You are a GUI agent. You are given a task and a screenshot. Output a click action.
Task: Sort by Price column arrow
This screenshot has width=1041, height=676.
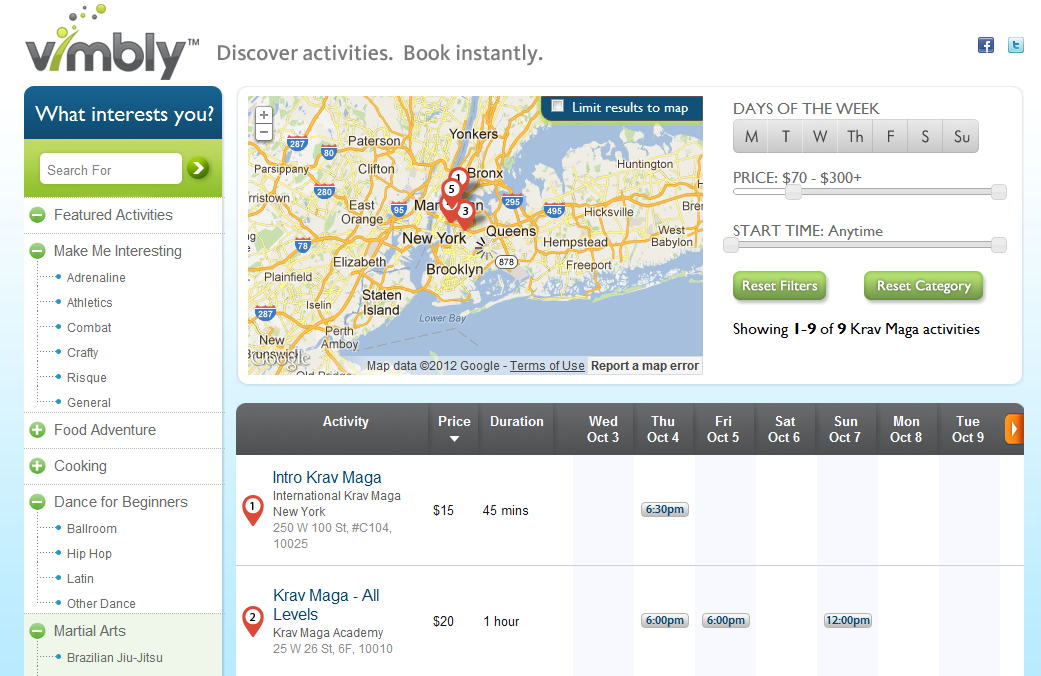454,439
